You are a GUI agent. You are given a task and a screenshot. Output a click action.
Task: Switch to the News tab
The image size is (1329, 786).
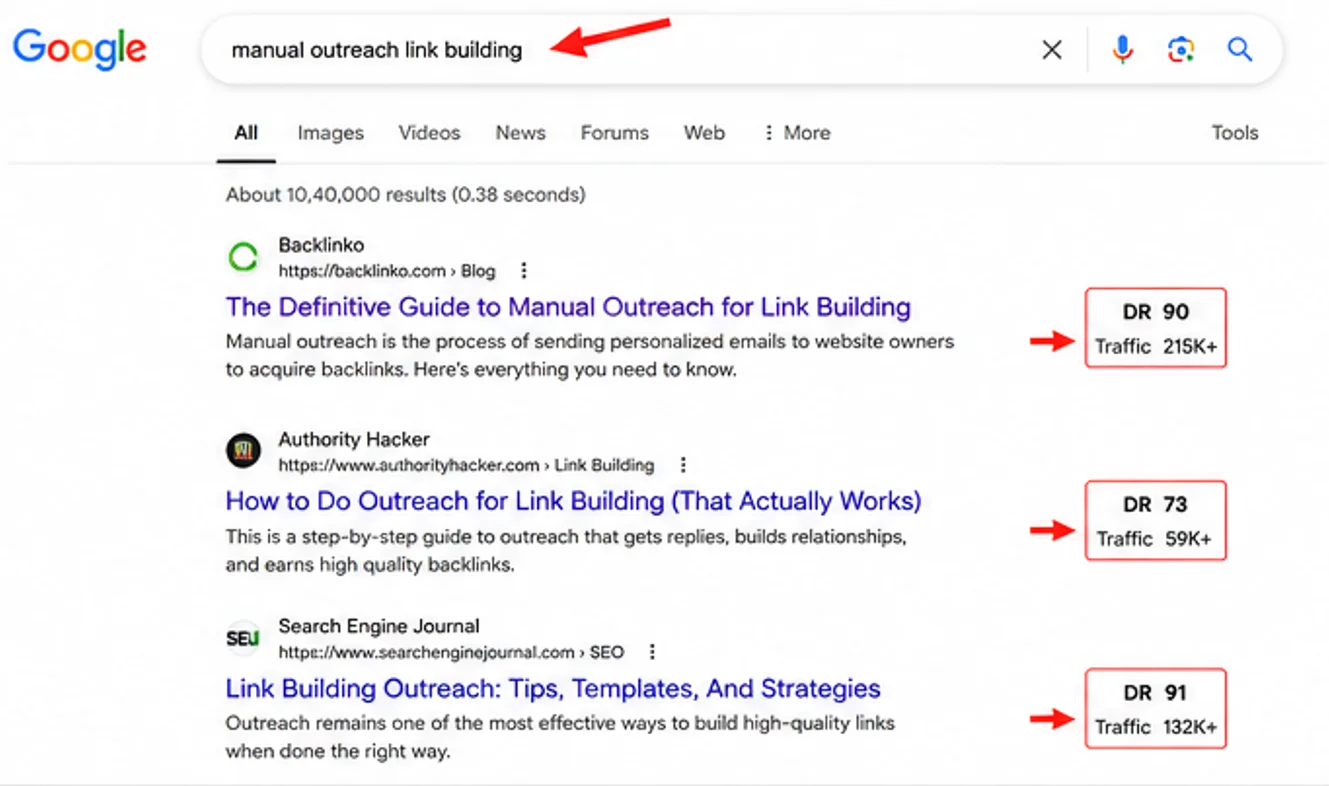tap(521, 133)
